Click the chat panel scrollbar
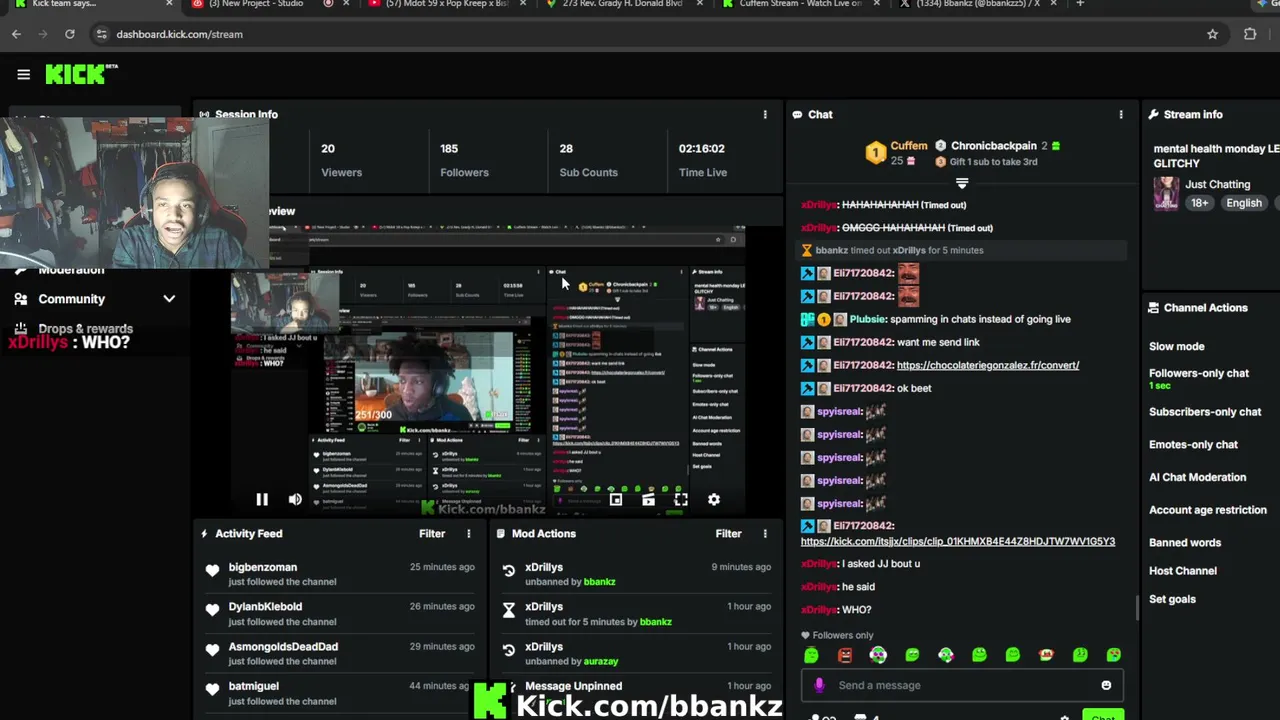The width and height of the screenshot is (1280, 720). (x=1135, y=607)
